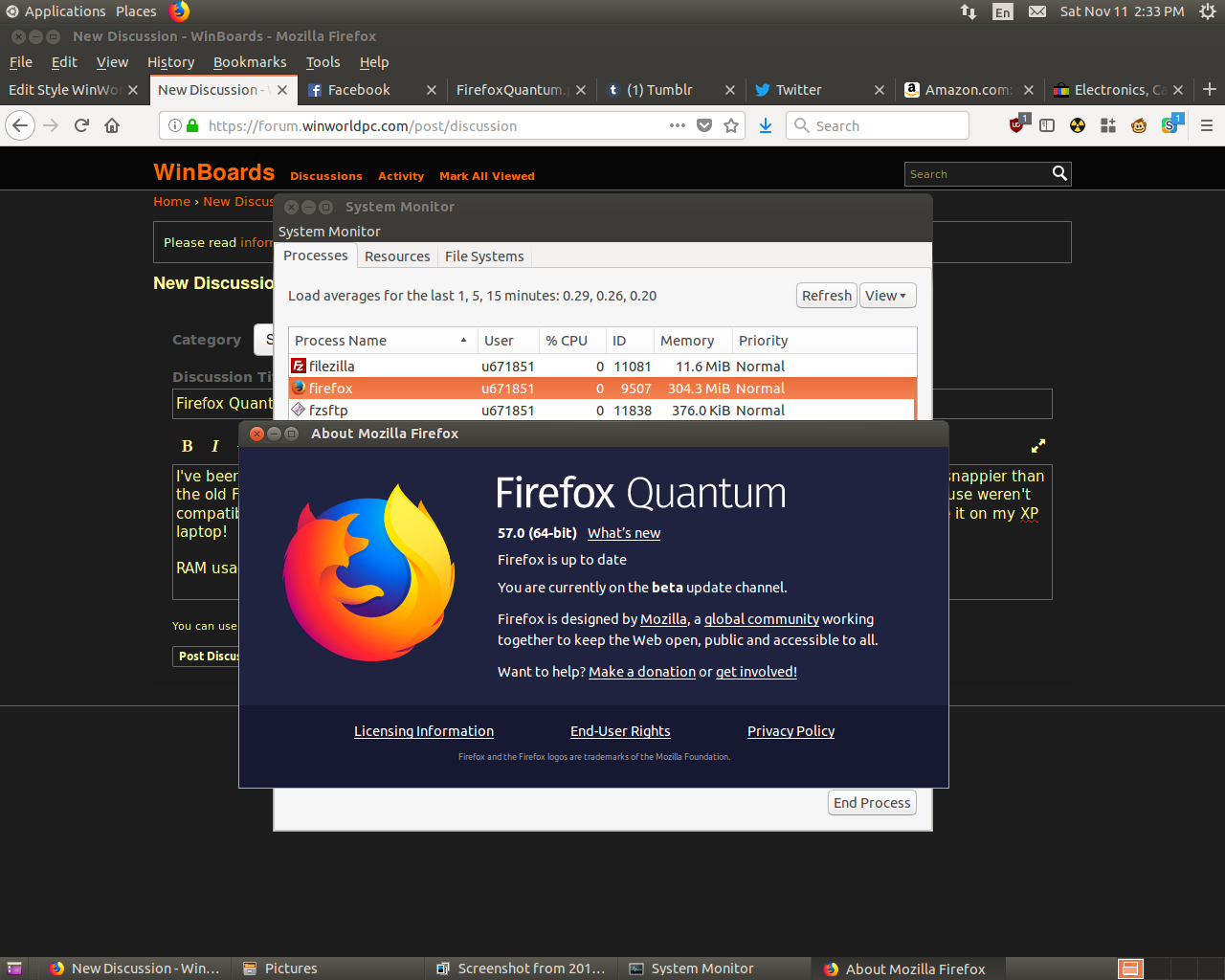Open the View dropdown in System Monitor
The width and height of the screenshot is (1225, 980).
pos(887,296)
